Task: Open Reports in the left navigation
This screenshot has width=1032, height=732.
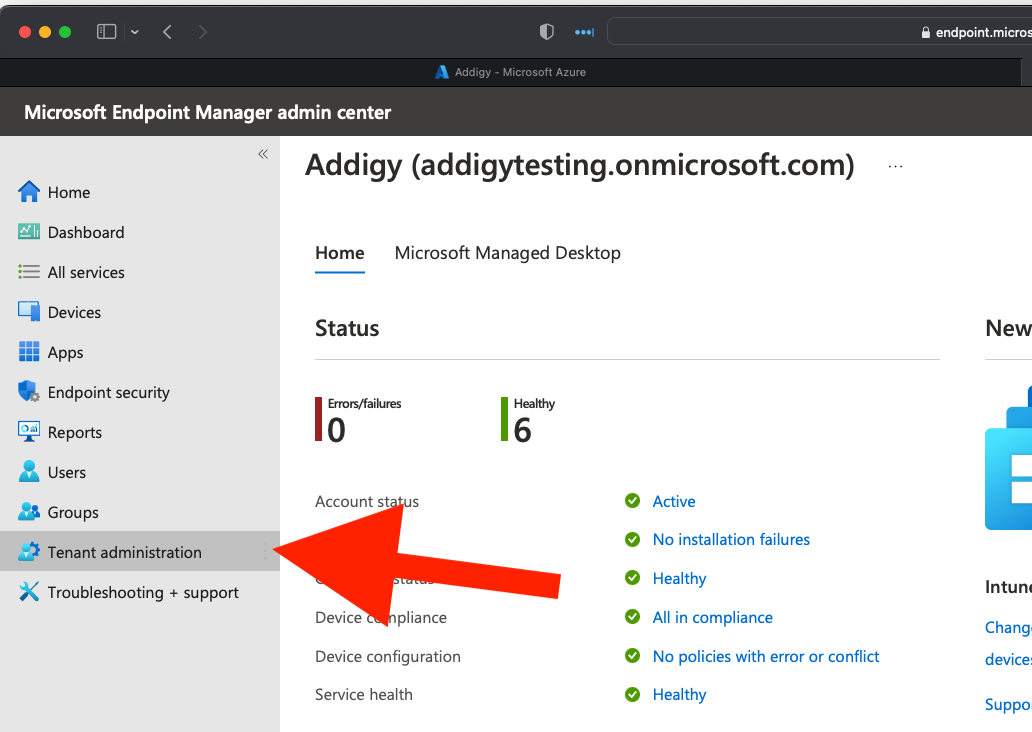Action: [x=74, y=432]
